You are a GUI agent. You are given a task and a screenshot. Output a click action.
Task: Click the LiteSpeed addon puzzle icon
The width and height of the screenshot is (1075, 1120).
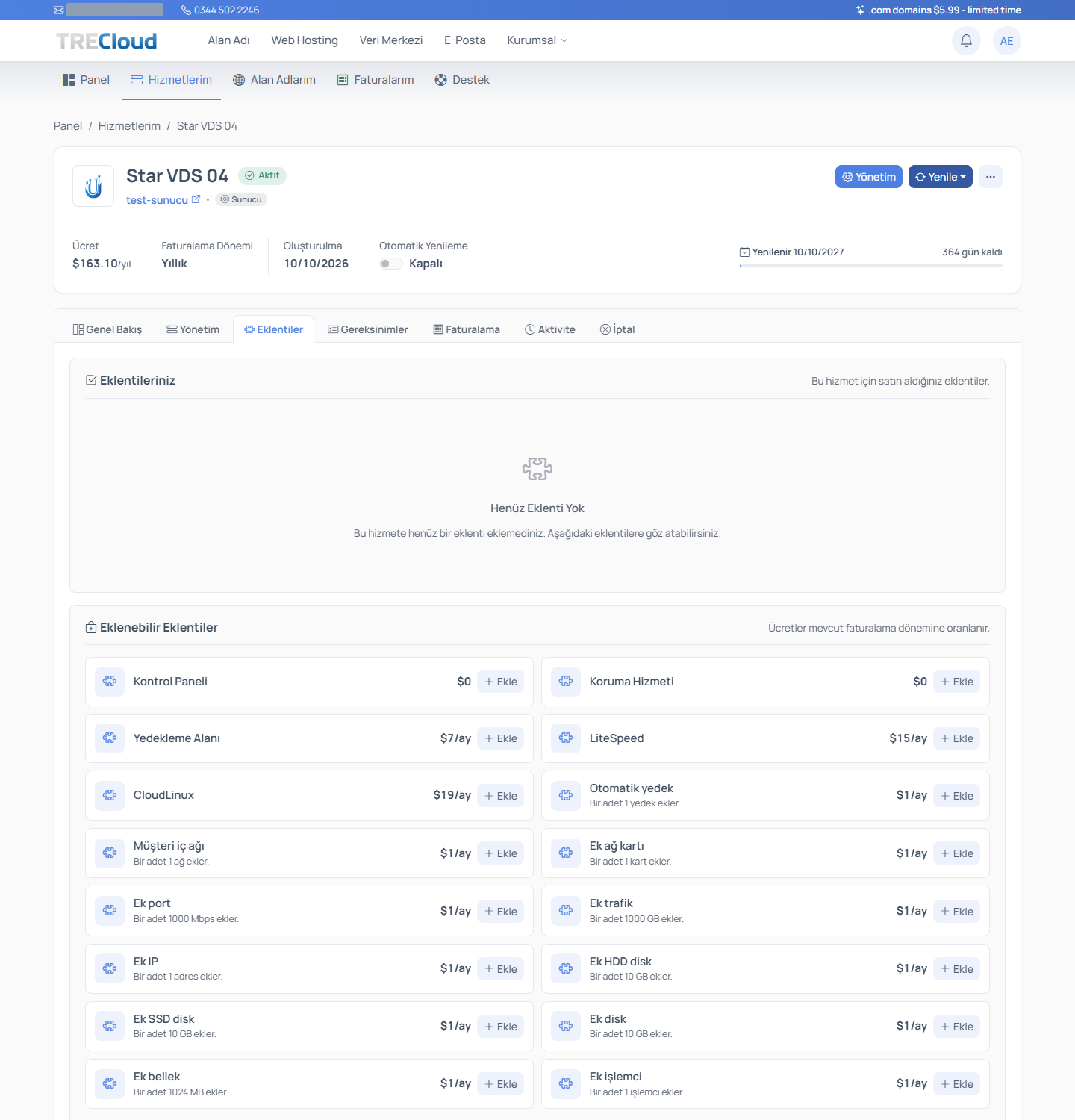tap(566, 738)
